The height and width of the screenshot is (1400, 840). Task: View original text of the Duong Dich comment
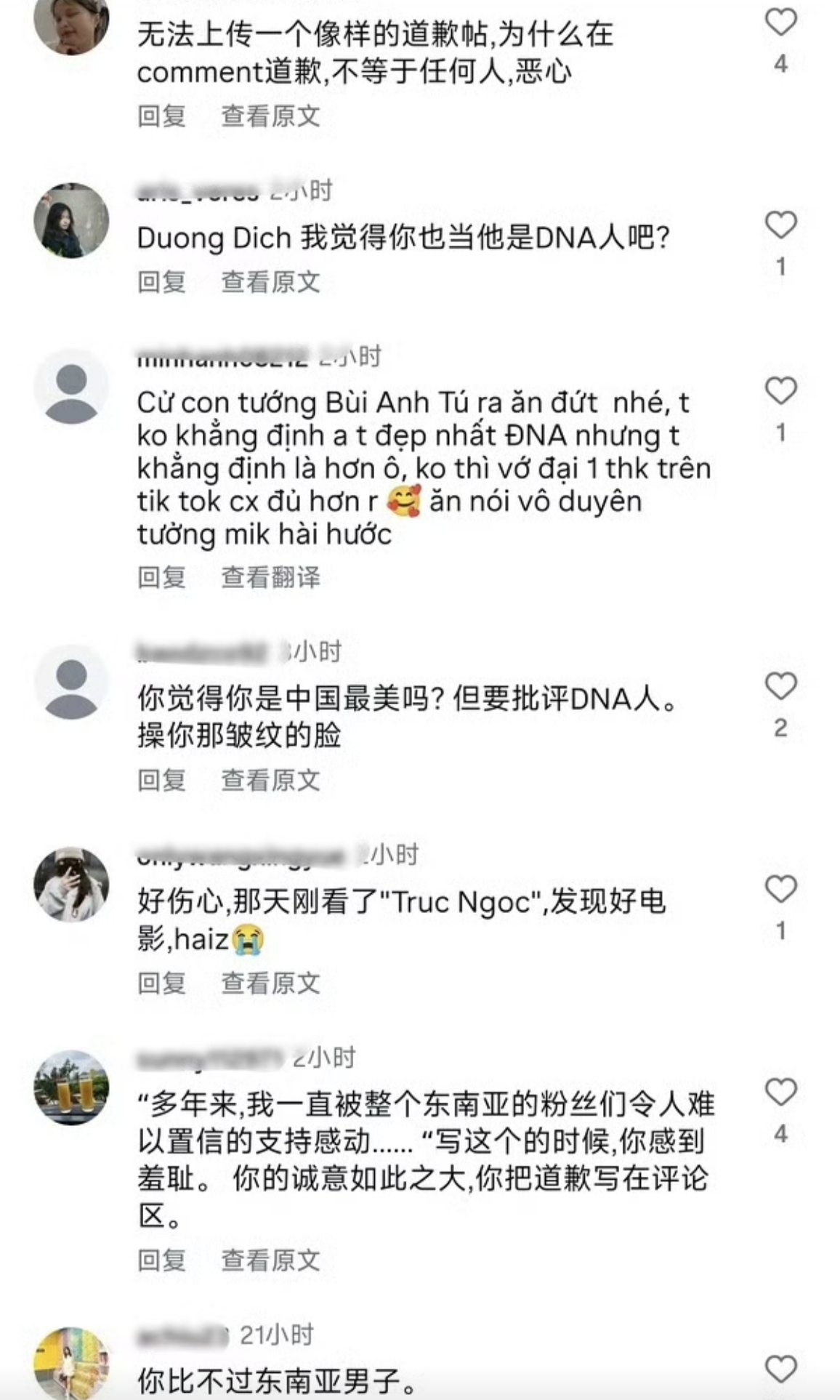(270, 282)
